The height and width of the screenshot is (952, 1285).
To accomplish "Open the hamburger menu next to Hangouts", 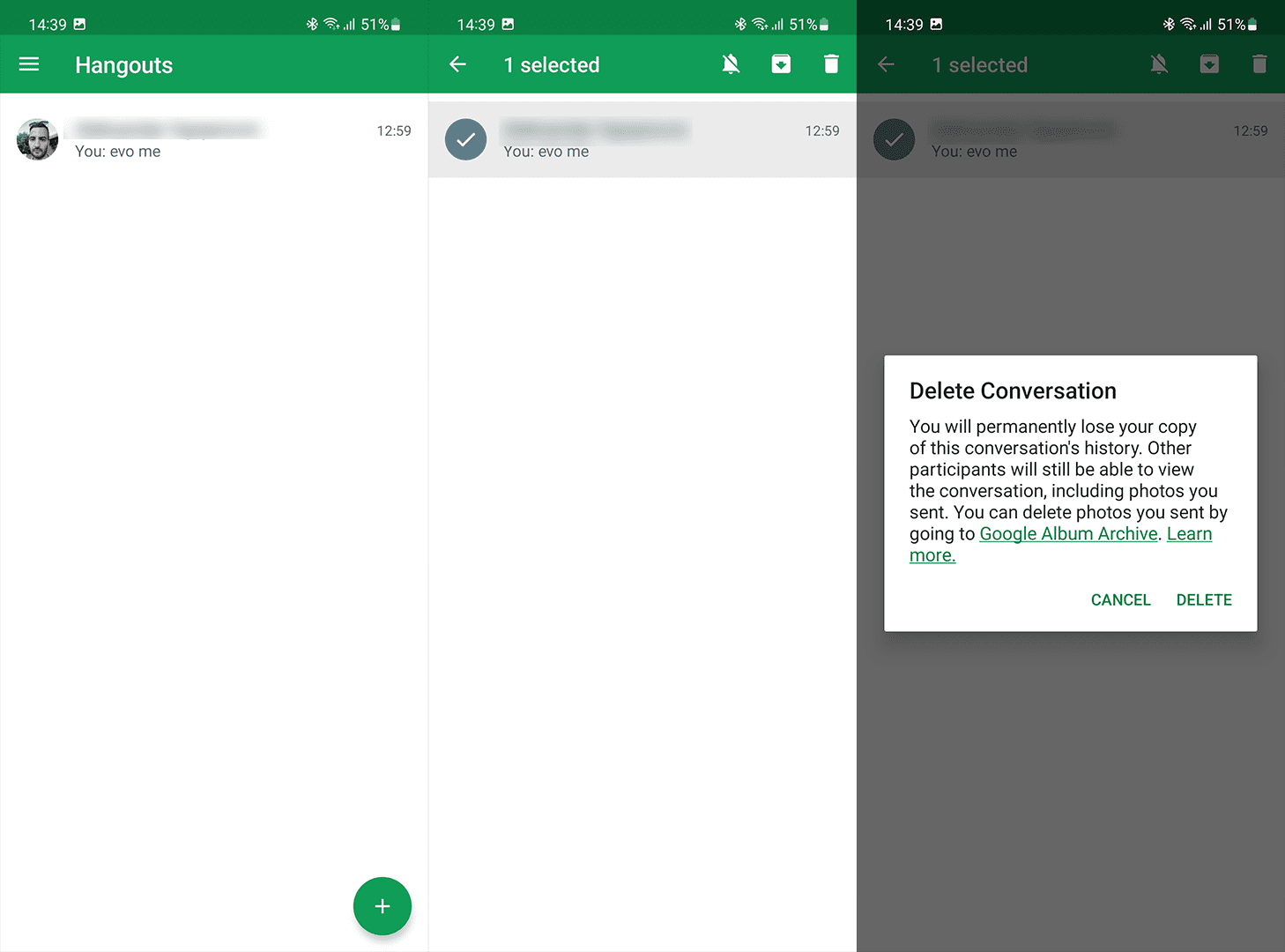I will (29, 64).
